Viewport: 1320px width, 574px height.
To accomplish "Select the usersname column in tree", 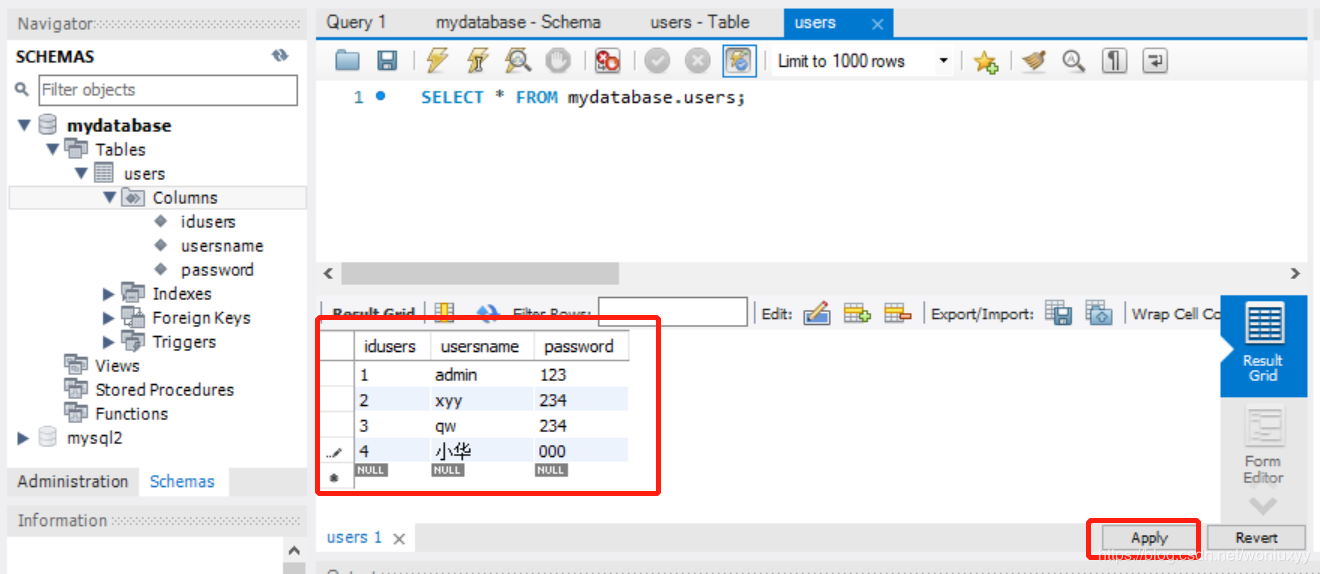I will [x=222, y=246].
